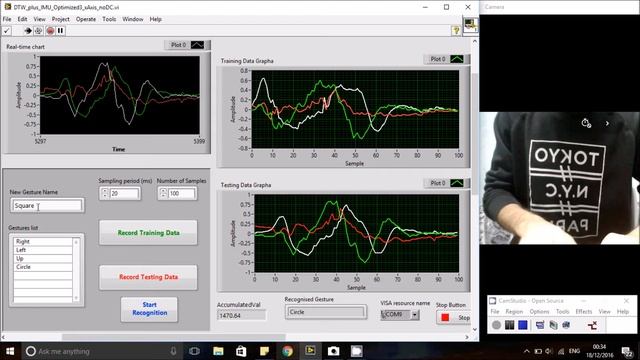
Task: Click the CamStudio record to AVI icon
Action: (x=553, y=325)
